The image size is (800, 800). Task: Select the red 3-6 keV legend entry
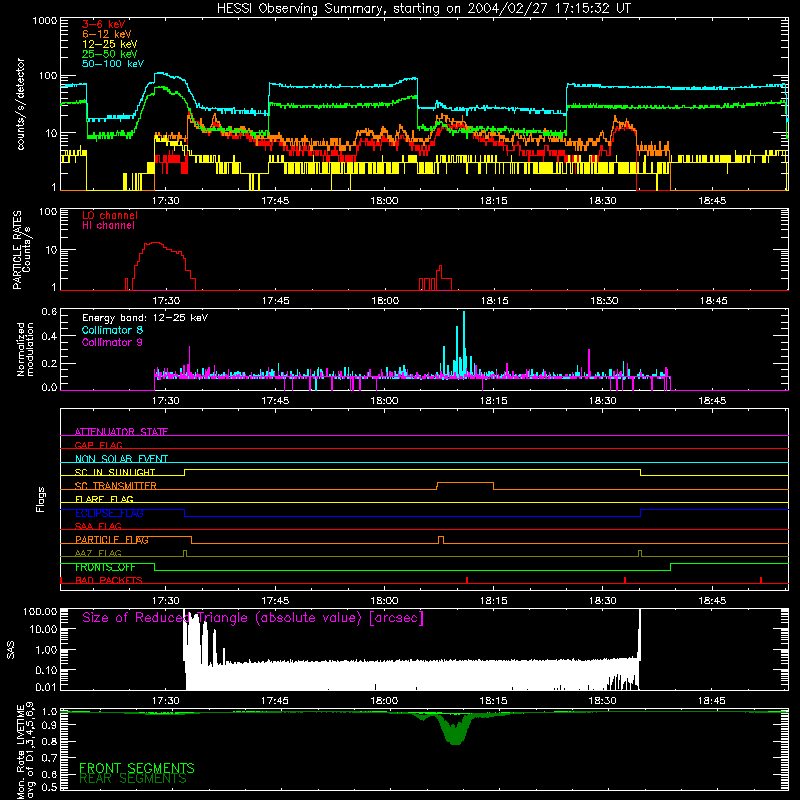pos(103,24)
